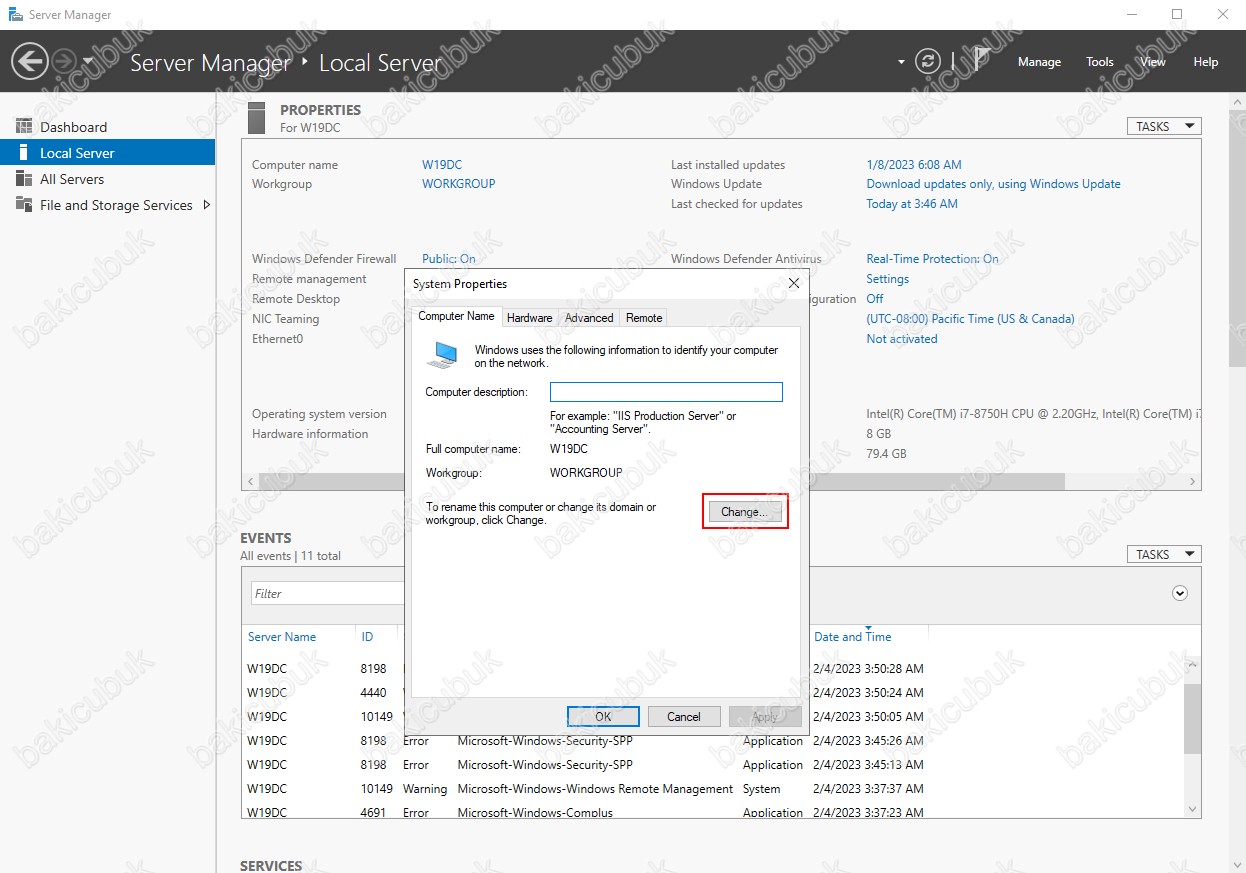The width and height of the screenshot is (1246, 873).
Task: Click 'Microsoft-Windows-Windows Remote Management' event source
Action: click(595, 788)
